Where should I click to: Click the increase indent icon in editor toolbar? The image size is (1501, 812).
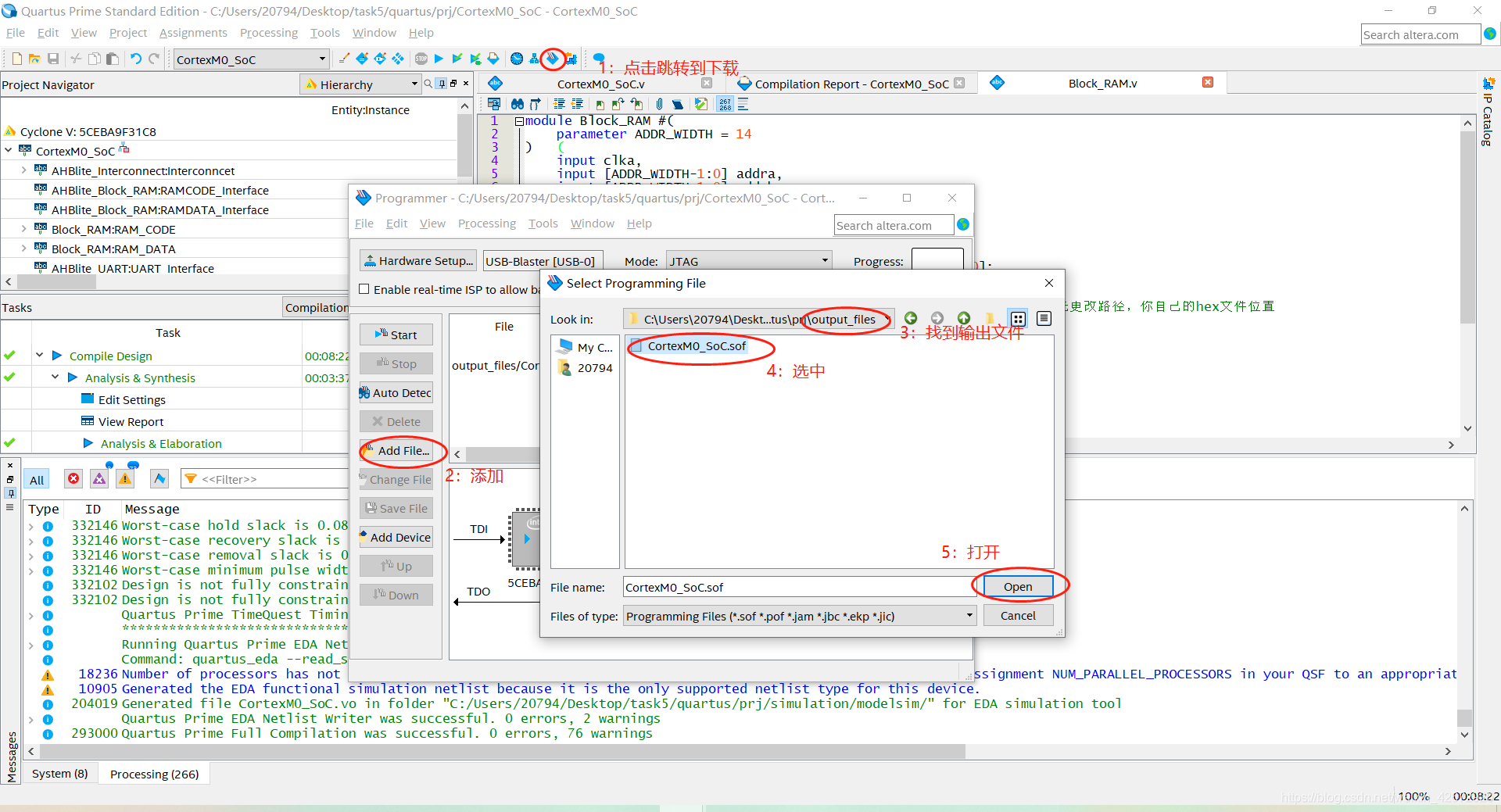point(559,104)
